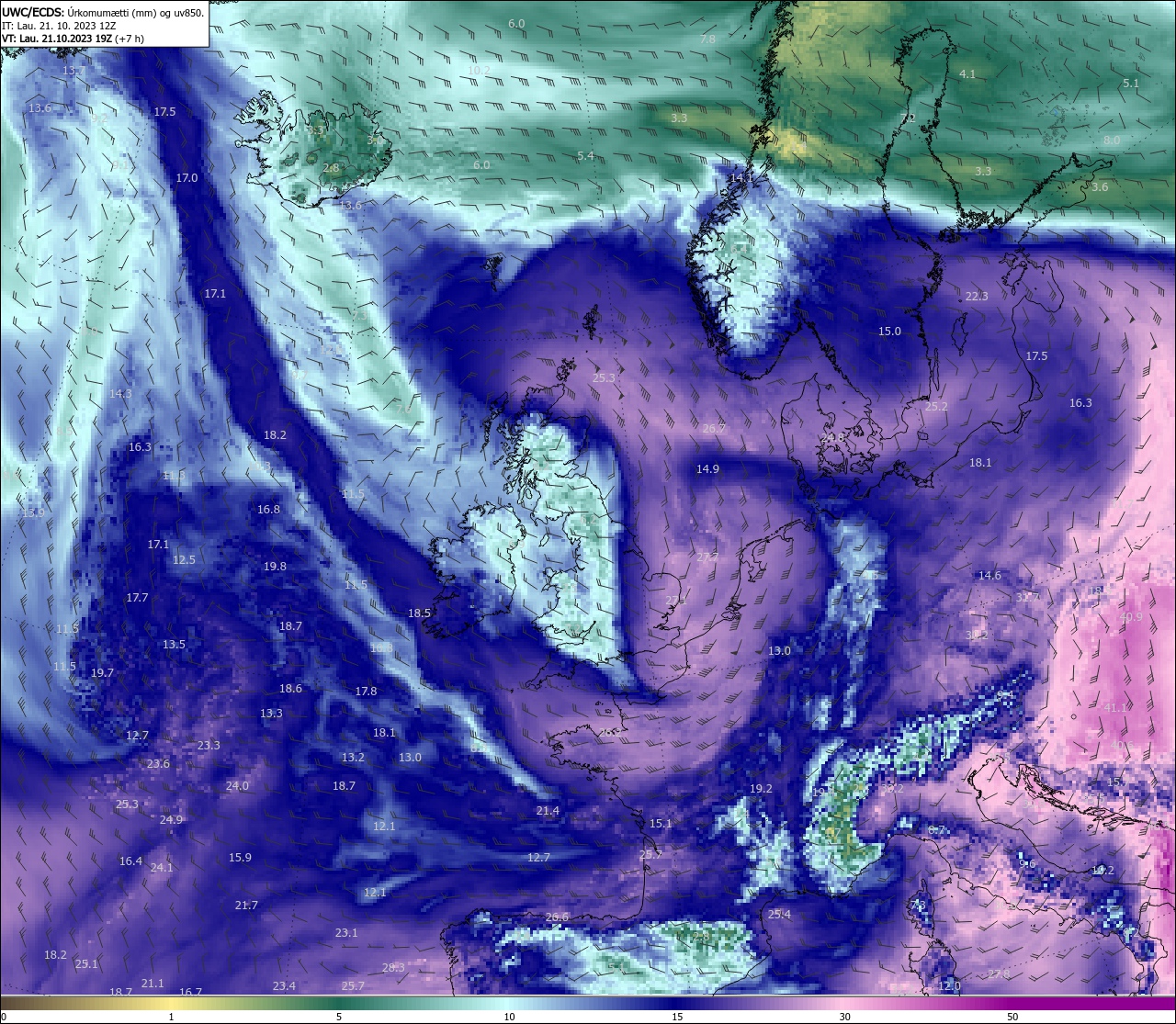Screen dimensions: 1176x1024
Task: Click the 15.0 value over the Baltic
Action: [x=889, y=332]
